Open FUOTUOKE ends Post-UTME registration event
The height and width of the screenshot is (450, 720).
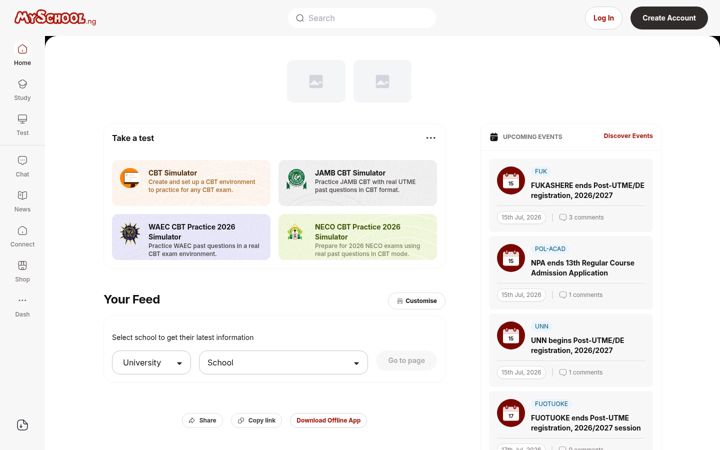pos(585,423)
